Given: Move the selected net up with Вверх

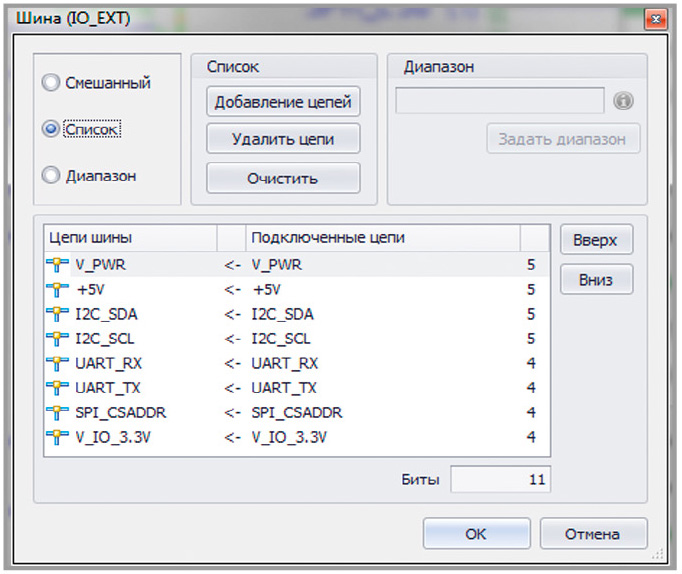Looking at the screenshot, I should [x=596, y=240].
